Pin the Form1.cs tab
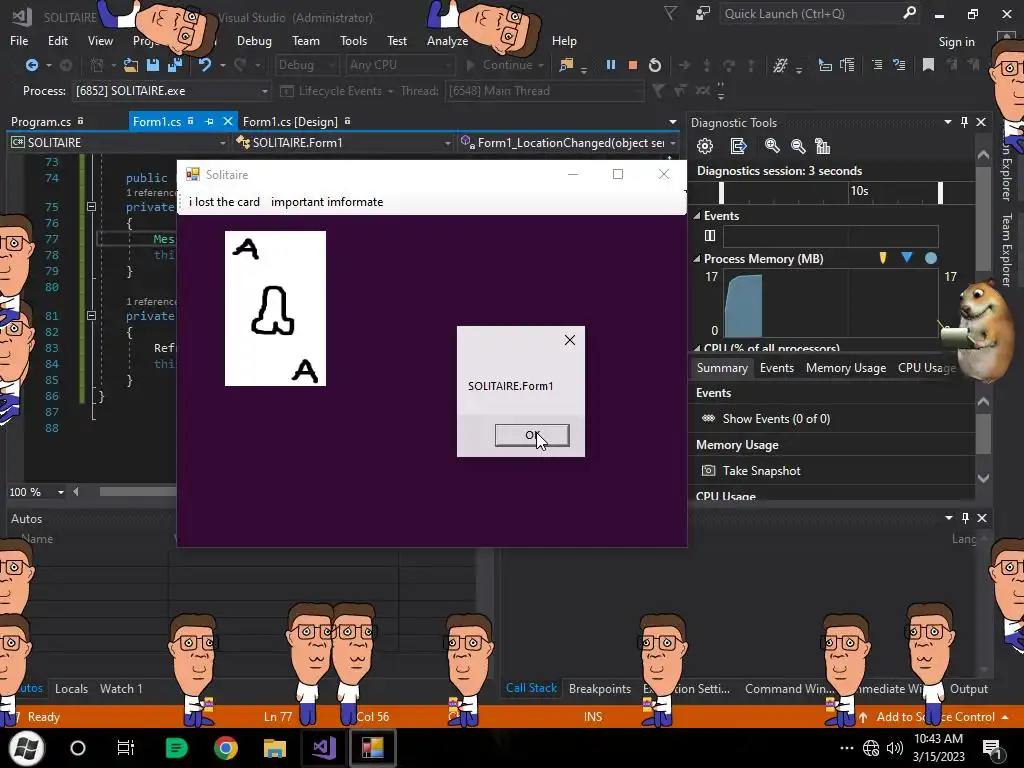 coord(209,121)
